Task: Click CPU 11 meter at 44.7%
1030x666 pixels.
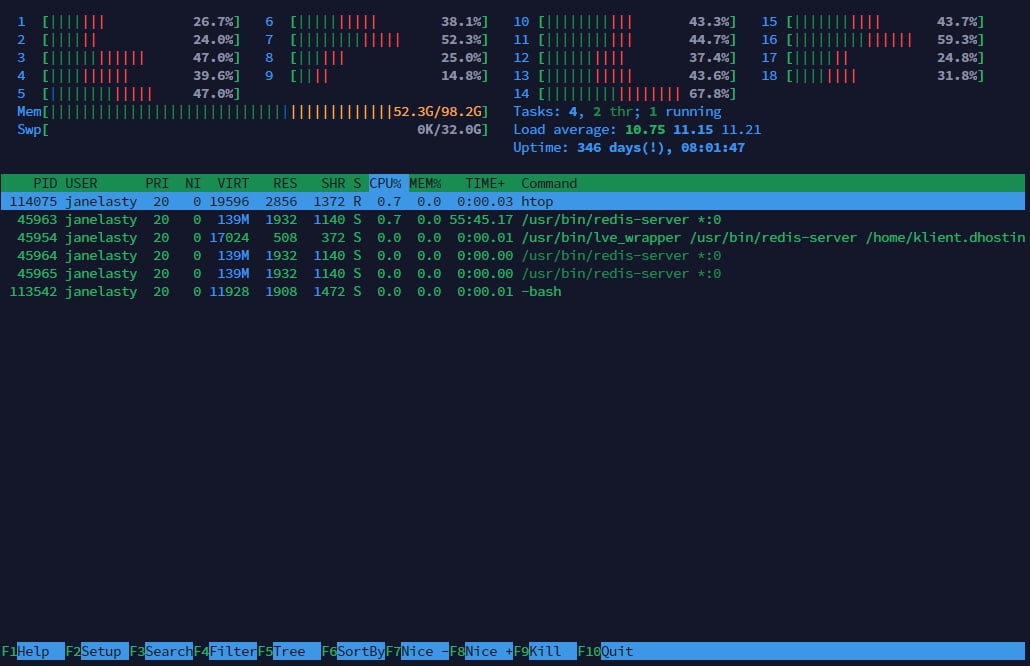Action: tap(625, 40)
